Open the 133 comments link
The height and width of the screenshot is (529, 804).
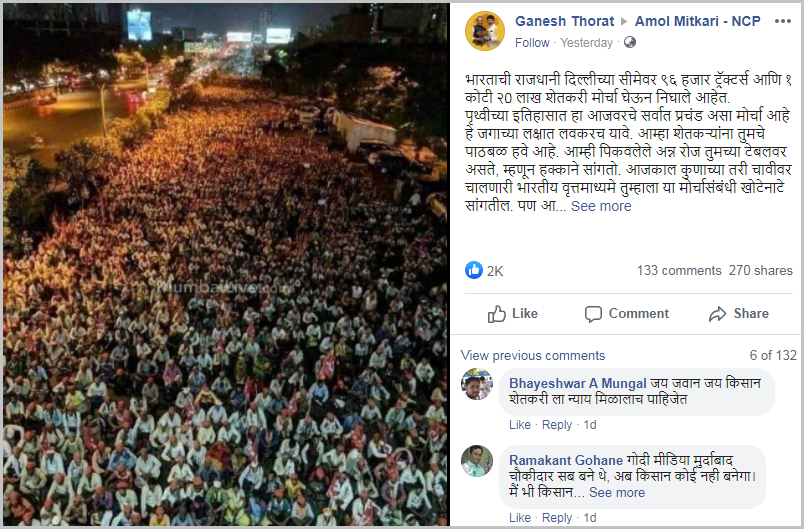pos(679,271)
